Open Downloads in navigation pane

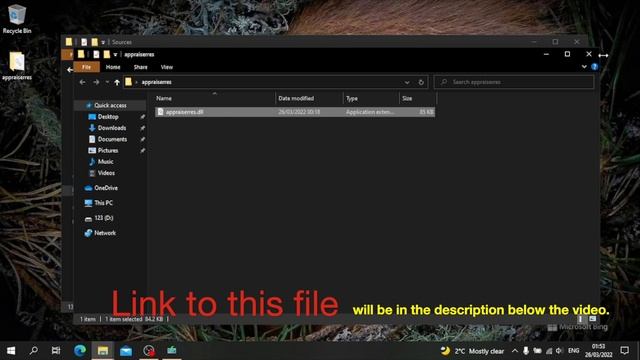click(111, 128)
